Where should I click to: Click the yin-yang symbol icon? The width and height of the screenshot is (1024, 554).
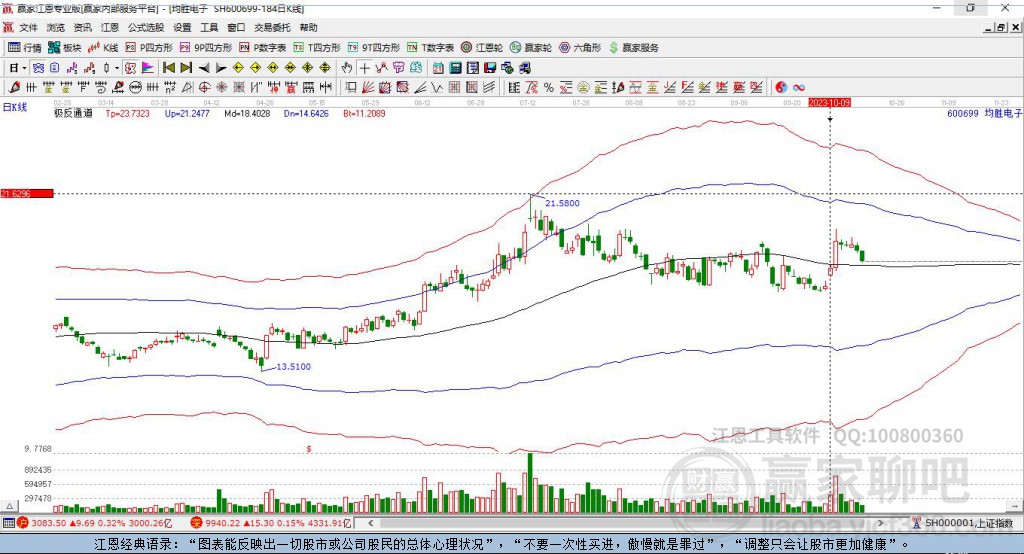781,87
